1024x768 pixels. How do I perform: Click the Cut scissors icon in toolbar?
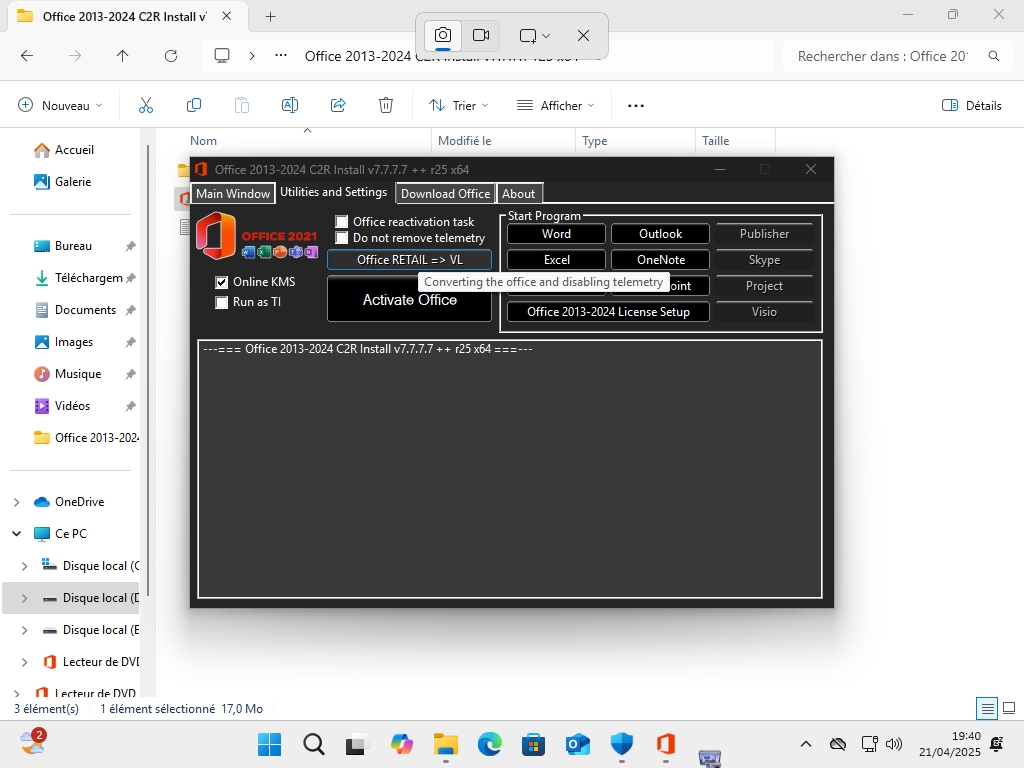[146, 105]
